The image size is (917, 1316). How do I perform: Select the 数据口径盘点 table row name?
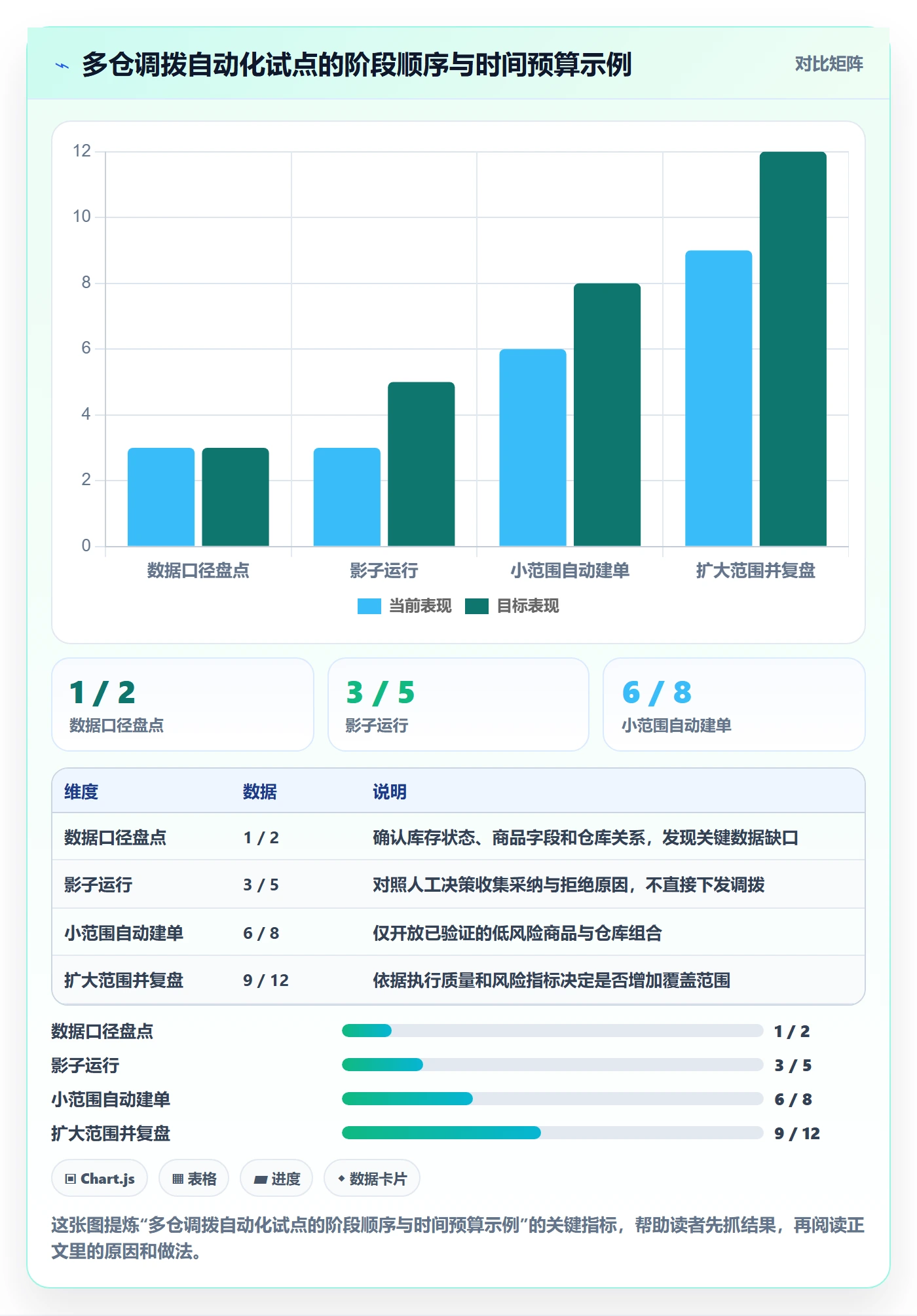pyautogui.click(x=115, y=837)
